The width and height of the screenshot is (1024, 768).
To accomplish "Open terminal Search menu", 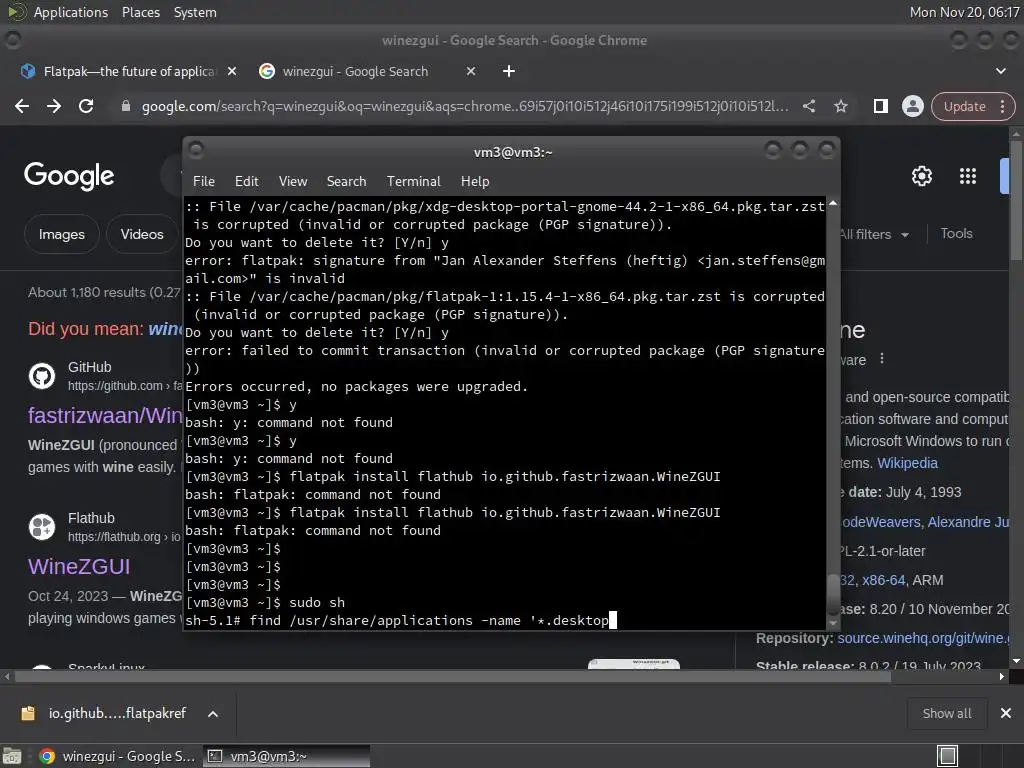I will click(346, 181).
